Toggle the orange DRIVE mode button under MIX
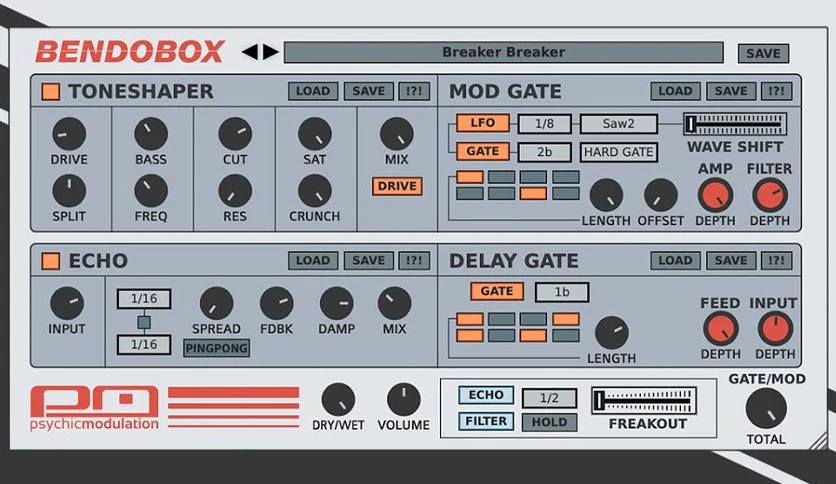836x484 pixels. (397, 186)
